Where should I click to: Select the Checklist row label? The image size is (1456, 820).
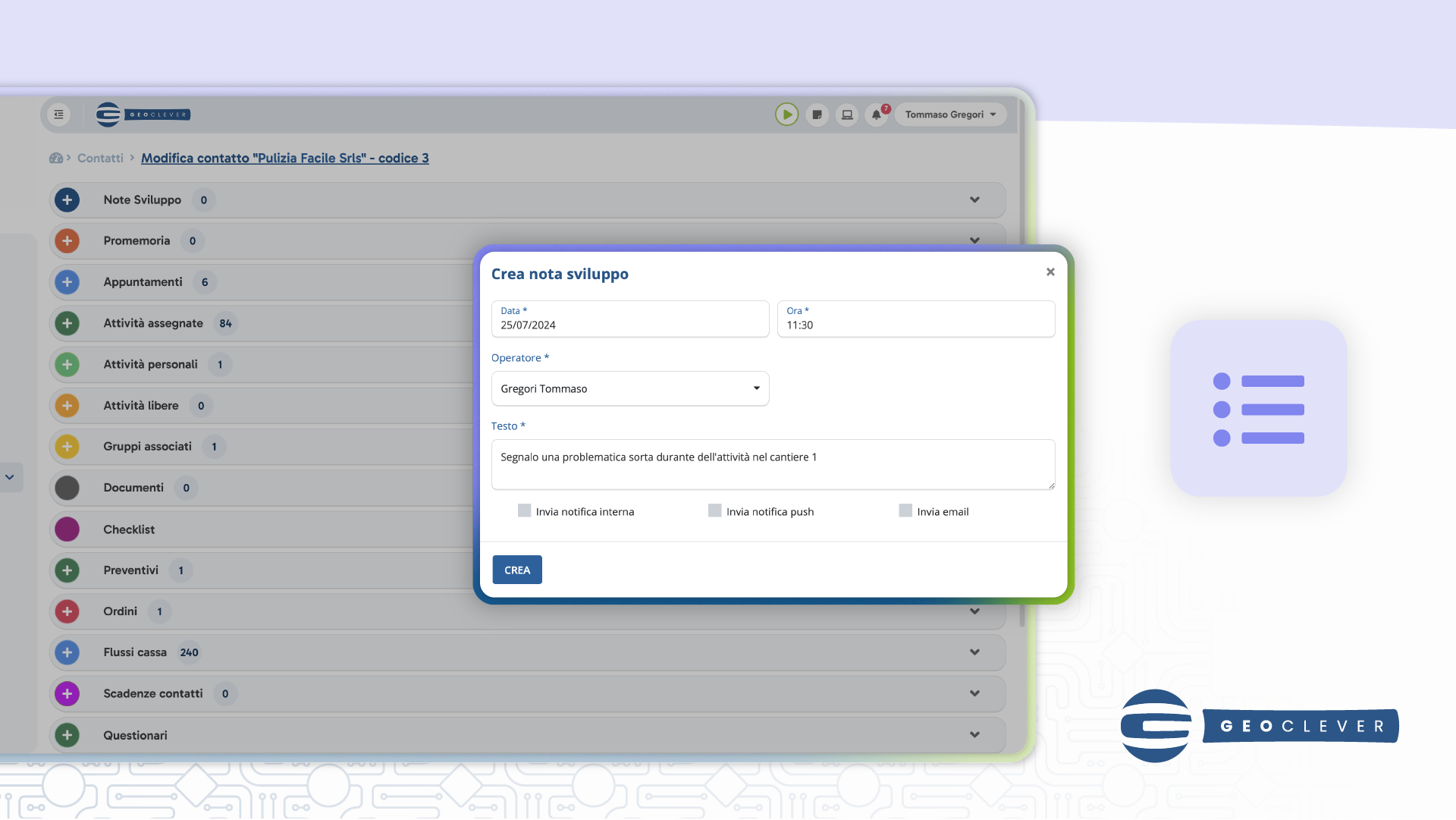click(x=129, y=529)
